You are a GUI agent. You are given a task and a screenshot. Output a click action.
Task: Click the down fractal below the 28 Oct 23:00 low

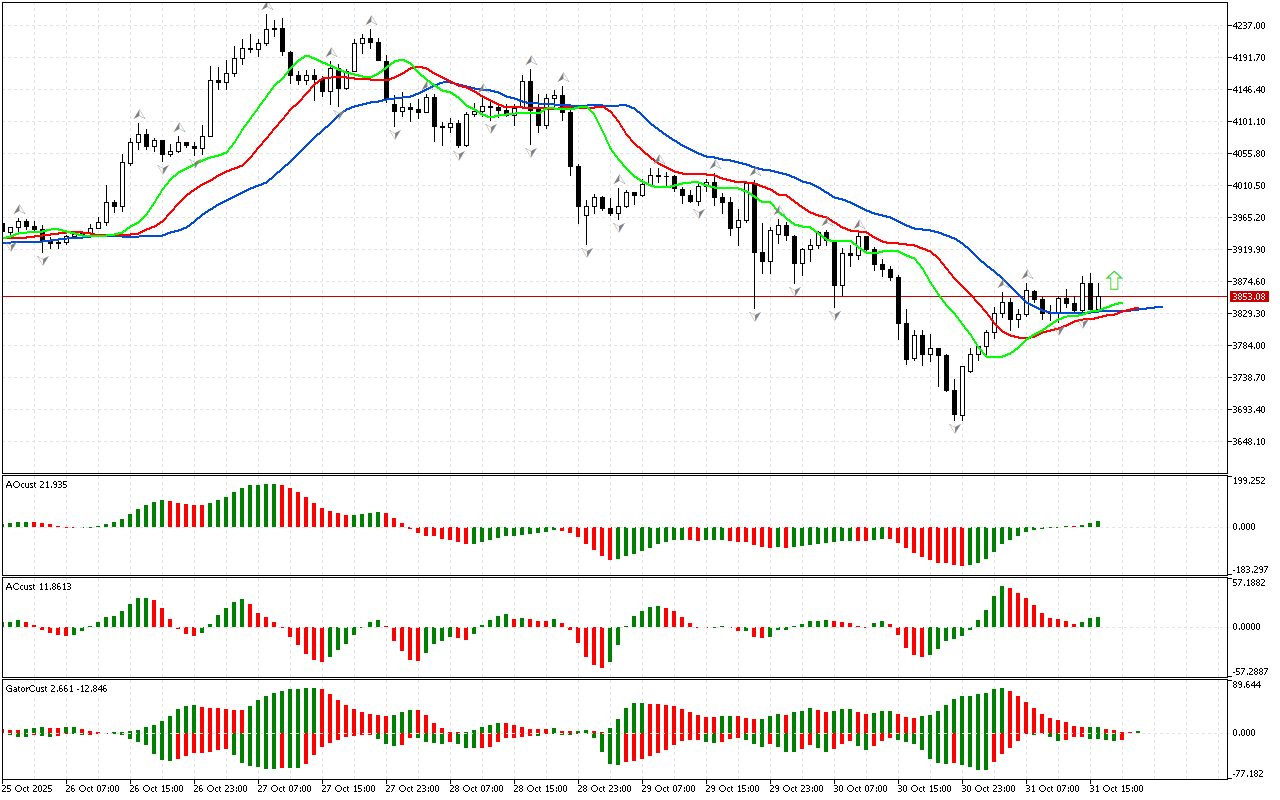tap(587, 251)
